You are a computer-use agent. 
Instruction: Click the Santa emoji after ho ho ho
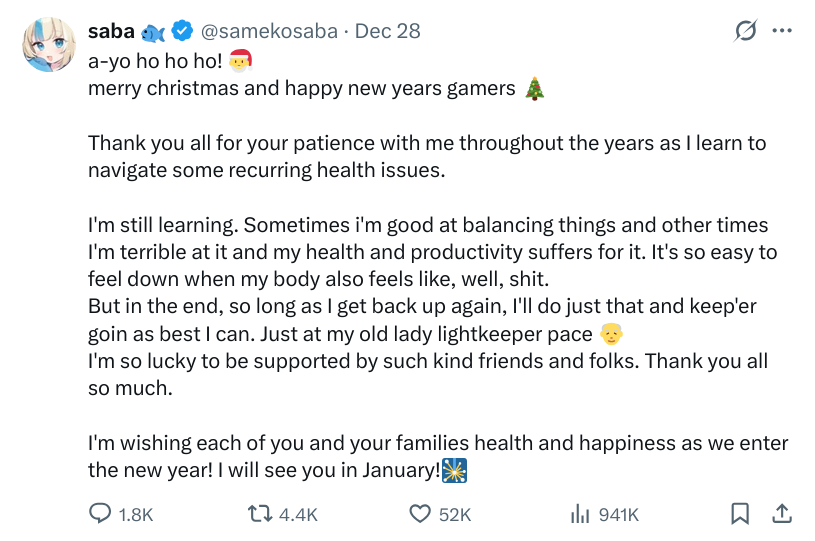[241, 59]
